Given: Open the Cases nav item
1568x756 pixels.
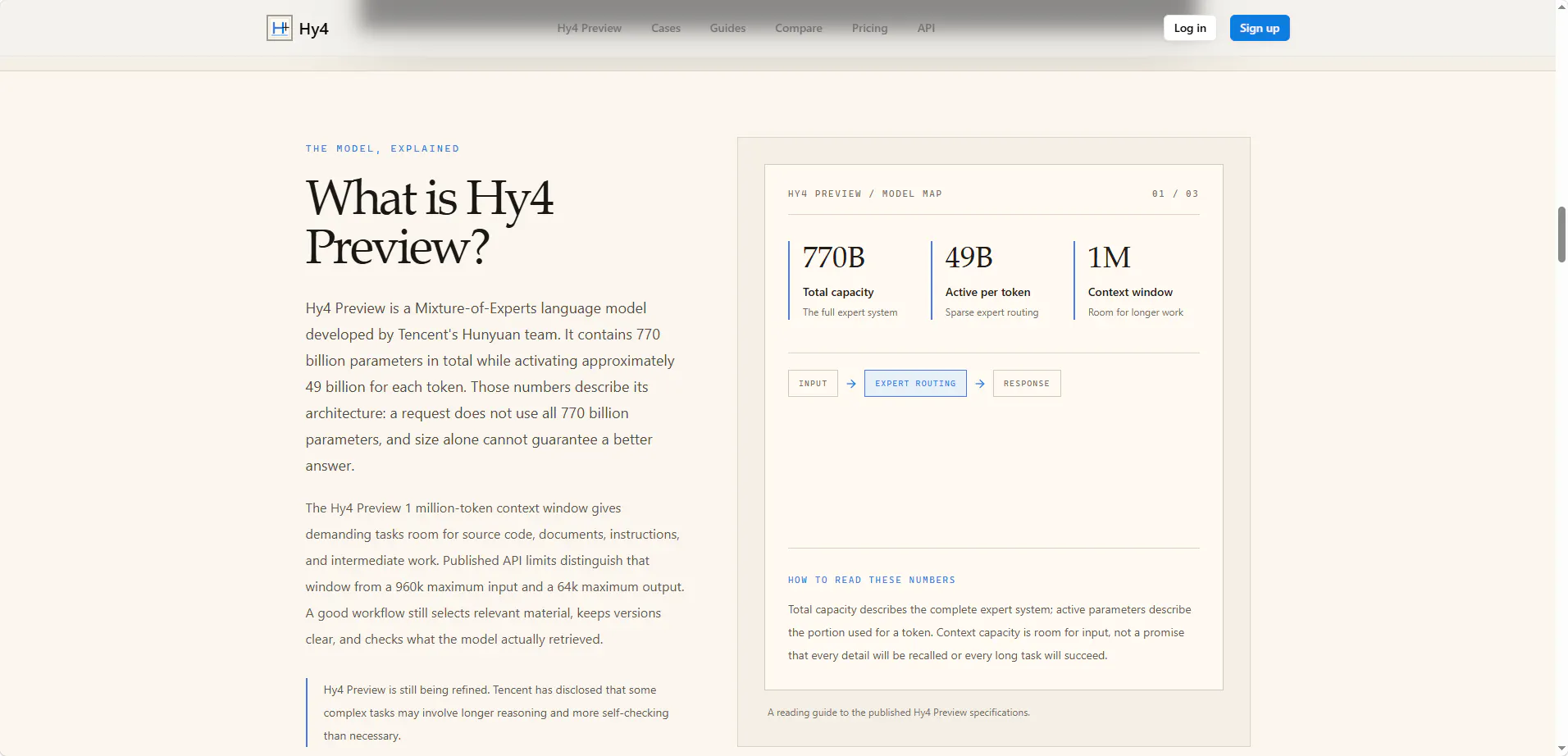Looking at the screenshot, I should point(666,28).
